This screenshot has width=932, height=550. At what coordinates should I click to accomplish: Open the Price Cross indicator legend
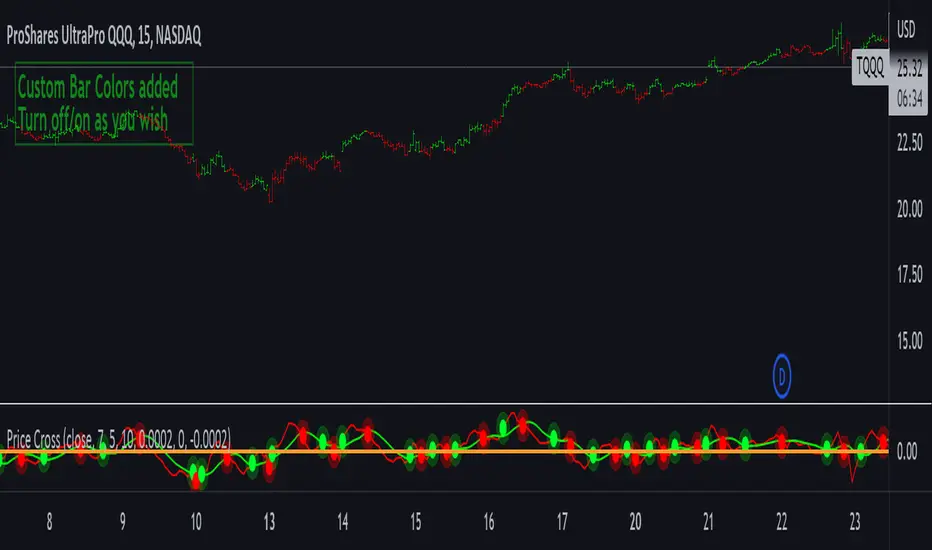tap(118, 439)
